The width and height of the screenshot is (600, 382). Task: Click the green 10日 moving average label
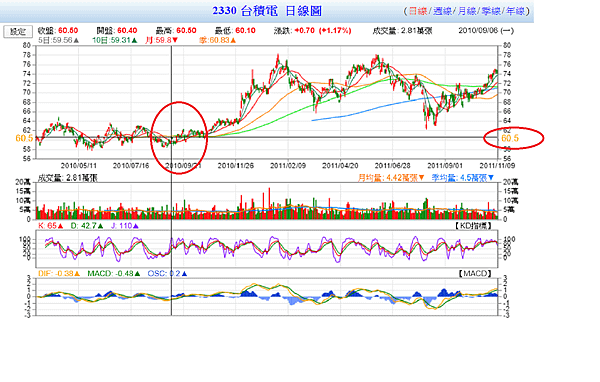[x=114, y=40]
